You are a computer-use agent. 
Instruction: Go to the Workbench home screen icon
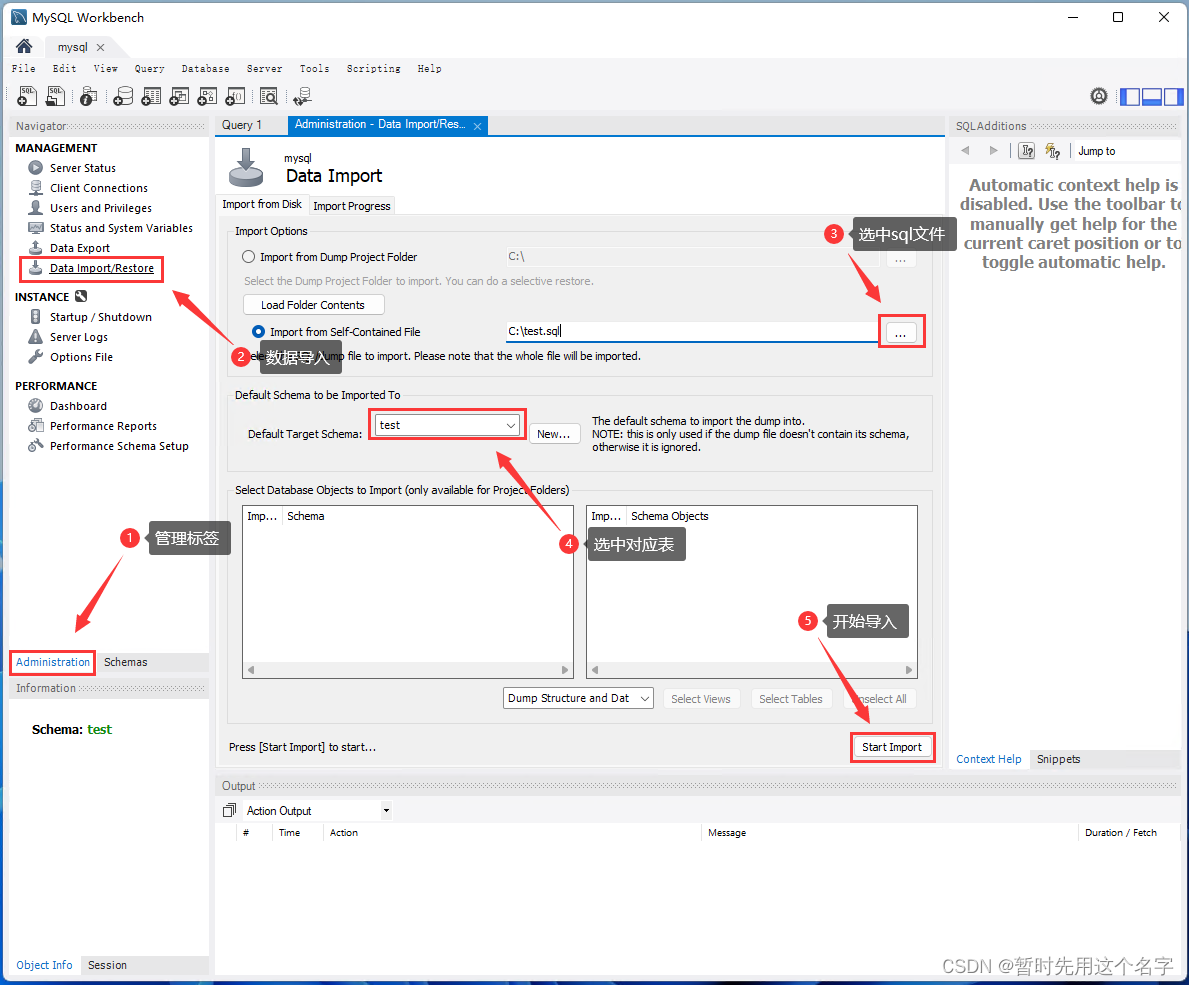[x=24, y=46]
